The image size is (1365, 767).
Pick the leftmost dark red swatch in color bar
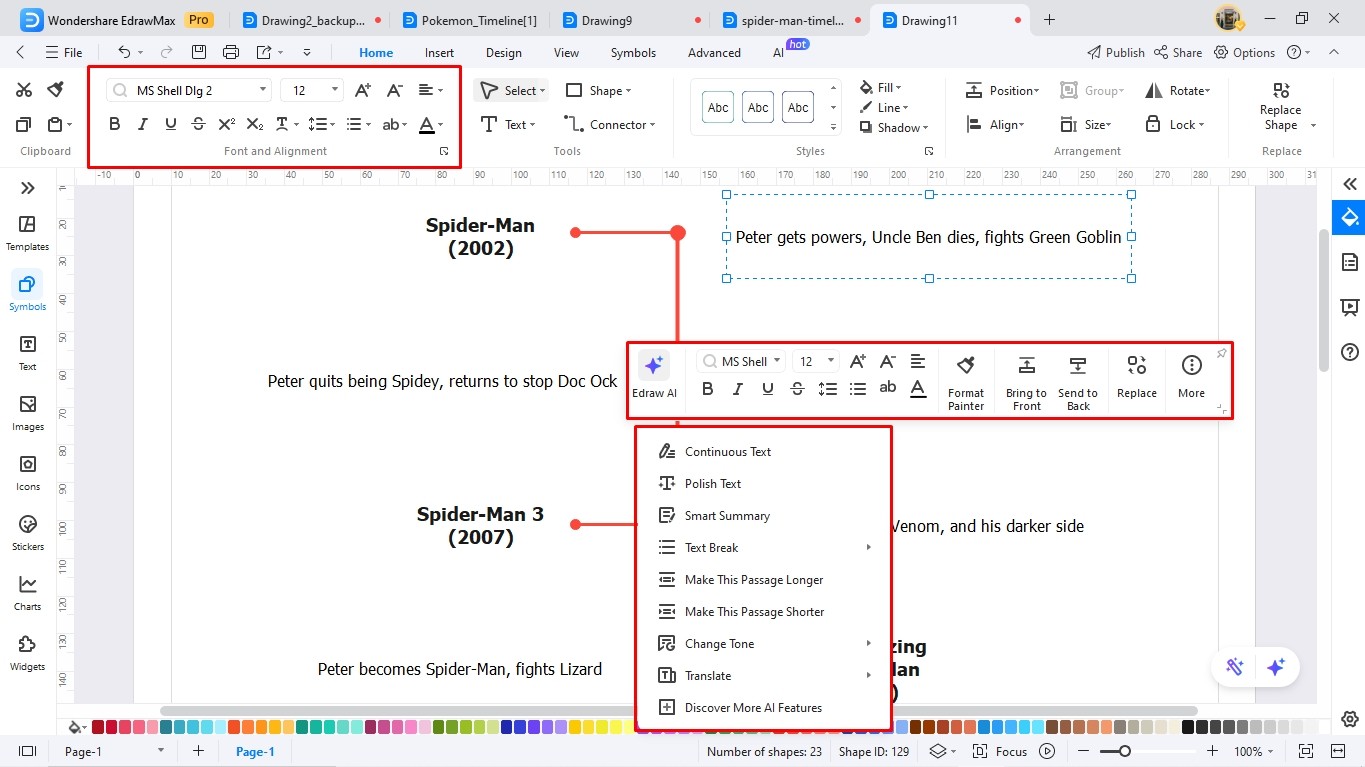[x=97, y=727]
